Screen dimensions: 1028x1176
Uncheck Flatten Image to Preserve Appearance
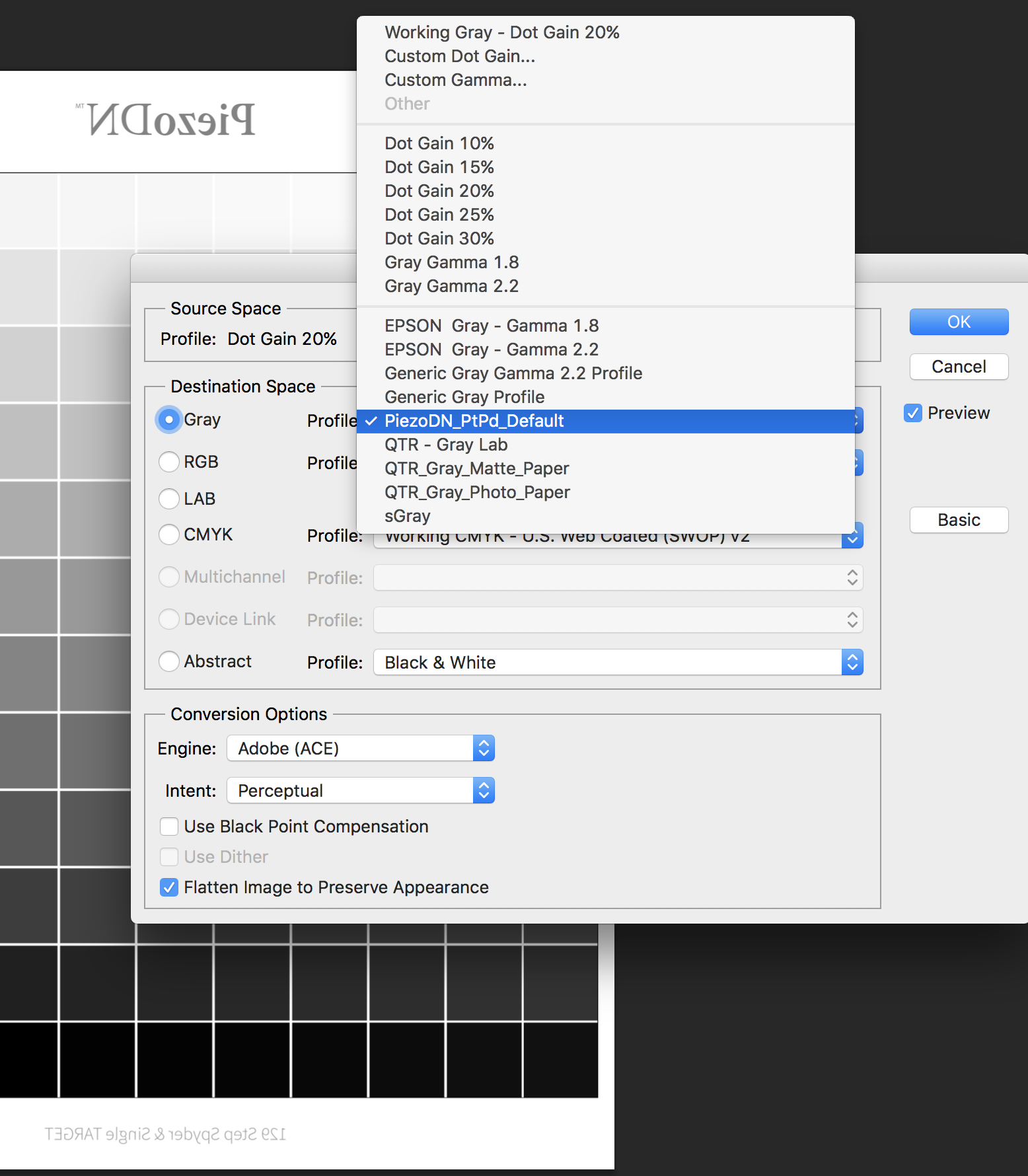click(x=169, y=887)
